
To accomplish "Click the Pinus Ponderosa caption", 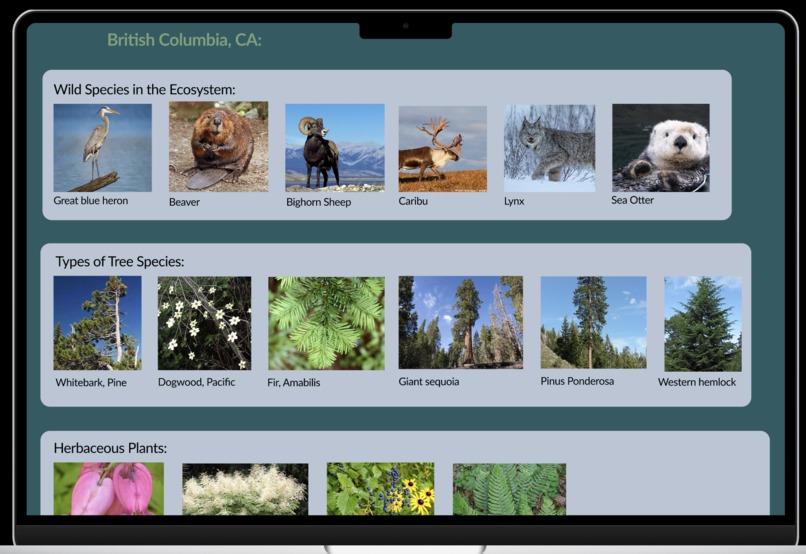I will [x=577, y=381].
